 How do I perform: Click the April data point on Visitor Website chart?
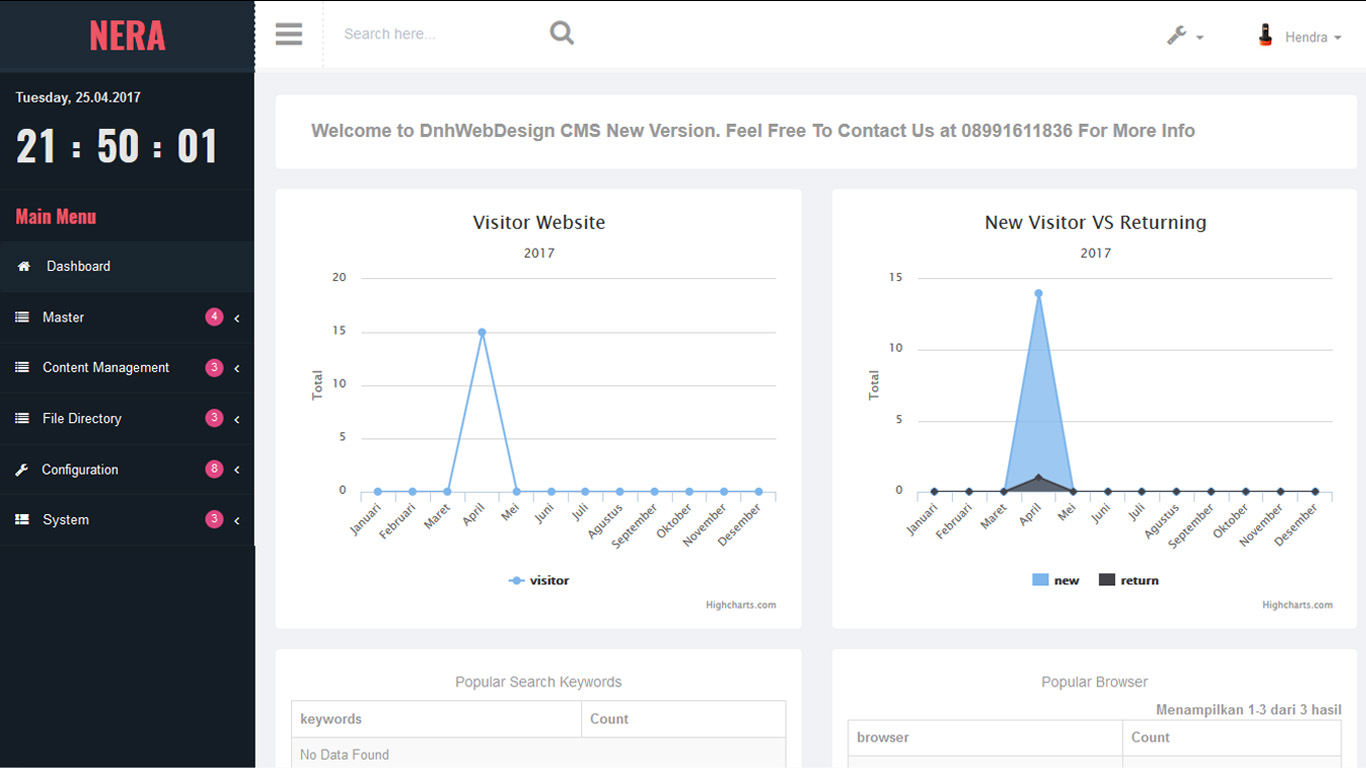coord(482,332)
